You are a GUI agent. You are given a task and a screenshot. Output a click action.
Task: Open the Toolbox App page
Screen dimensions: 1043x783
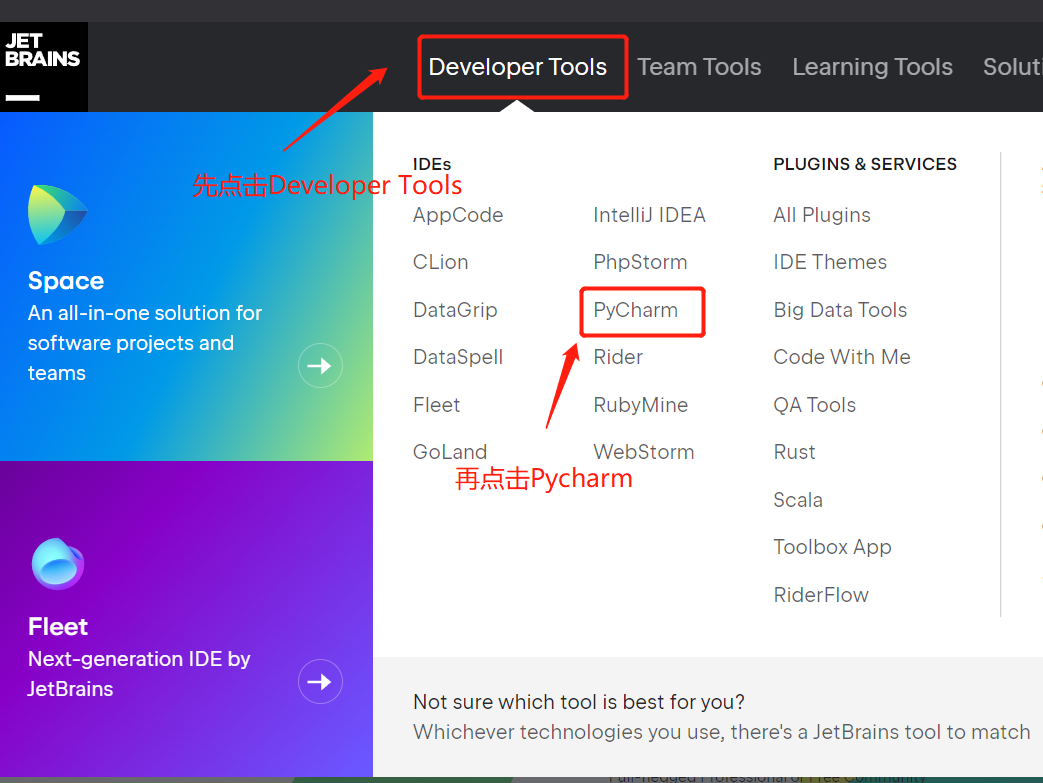tap(832, 547)
